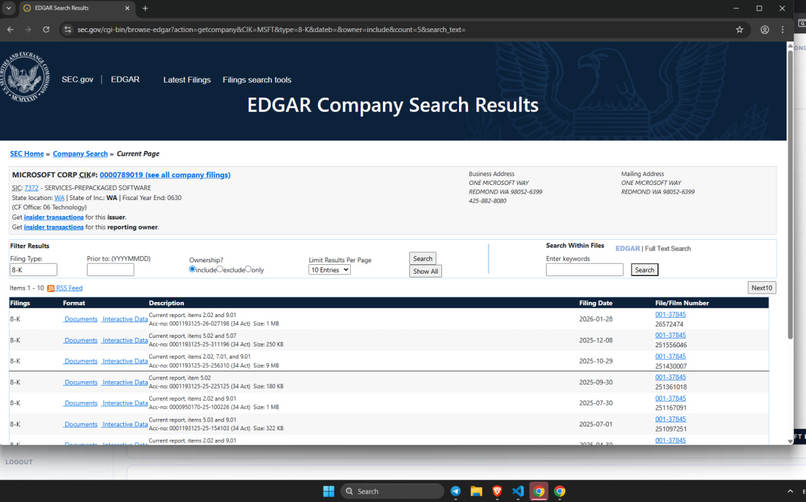Open EDGAR in the header navigation
Image resolution: width=806 pixels, height=502 pixels.
(x=125, y=80)
